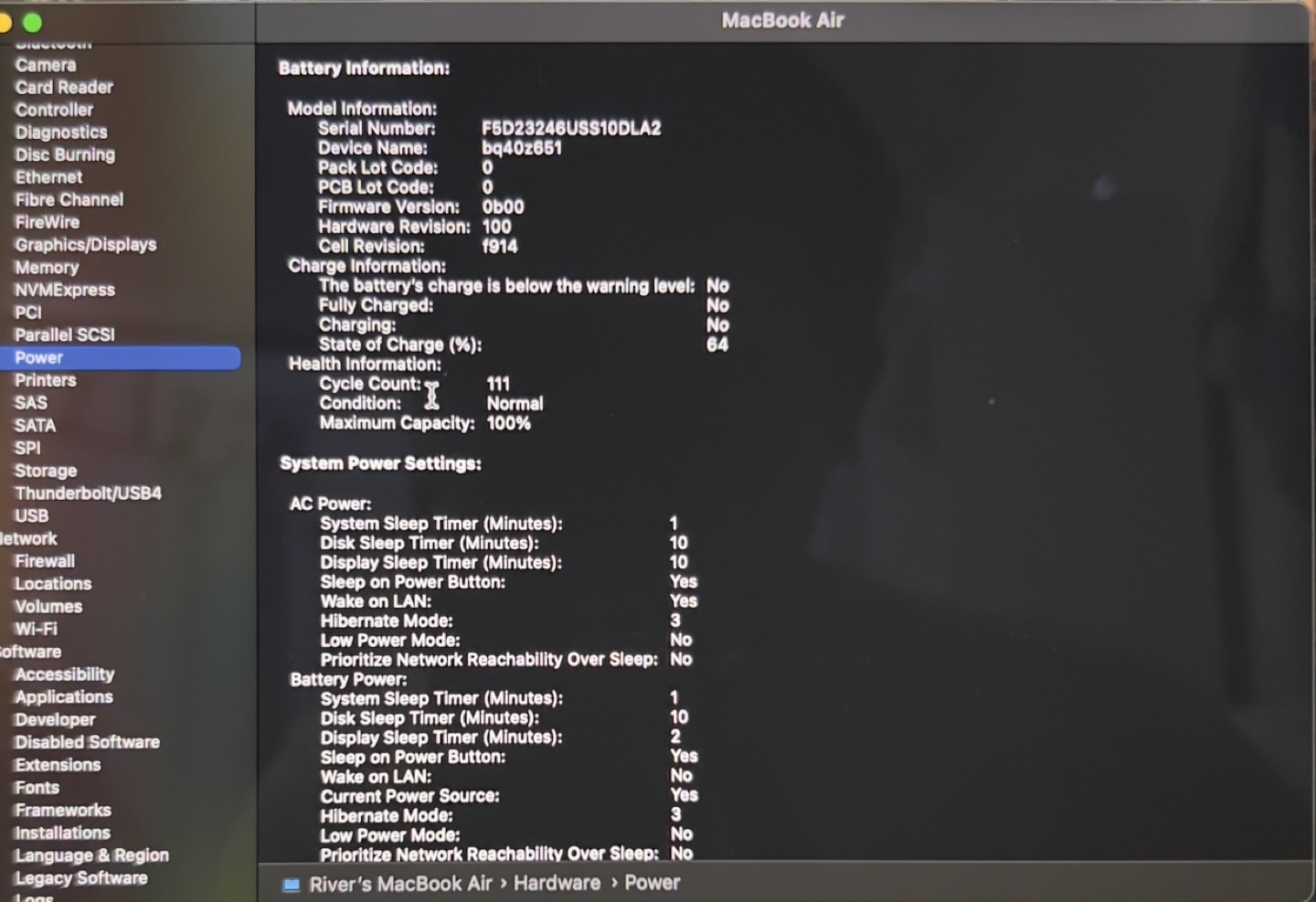Select Camera in the sidebar

click(x=46, y=65)
